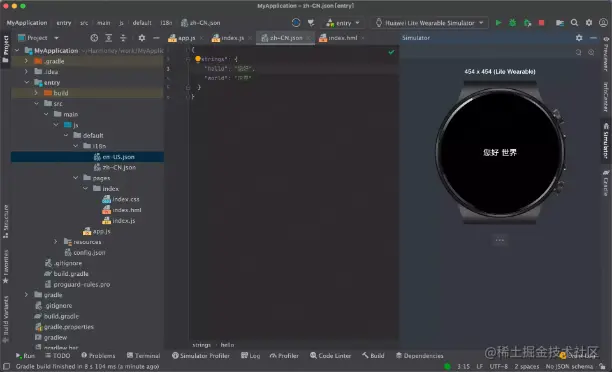Open the Dependencies tool window

tap(420, 356)
